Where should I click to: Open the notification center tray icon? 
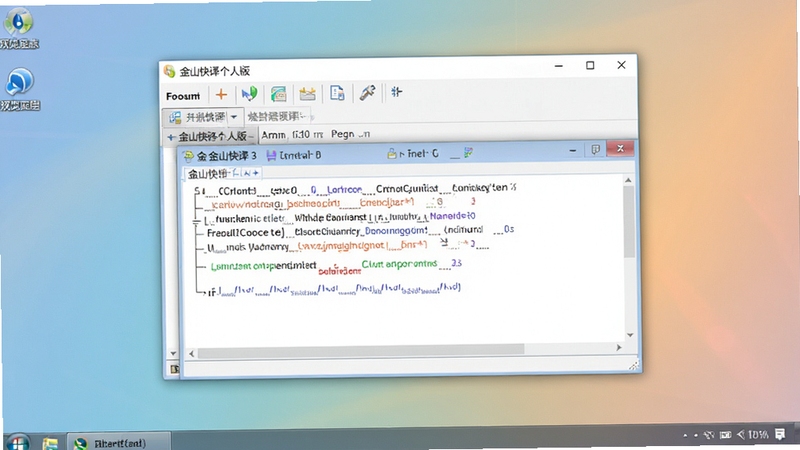pos(780,434)
